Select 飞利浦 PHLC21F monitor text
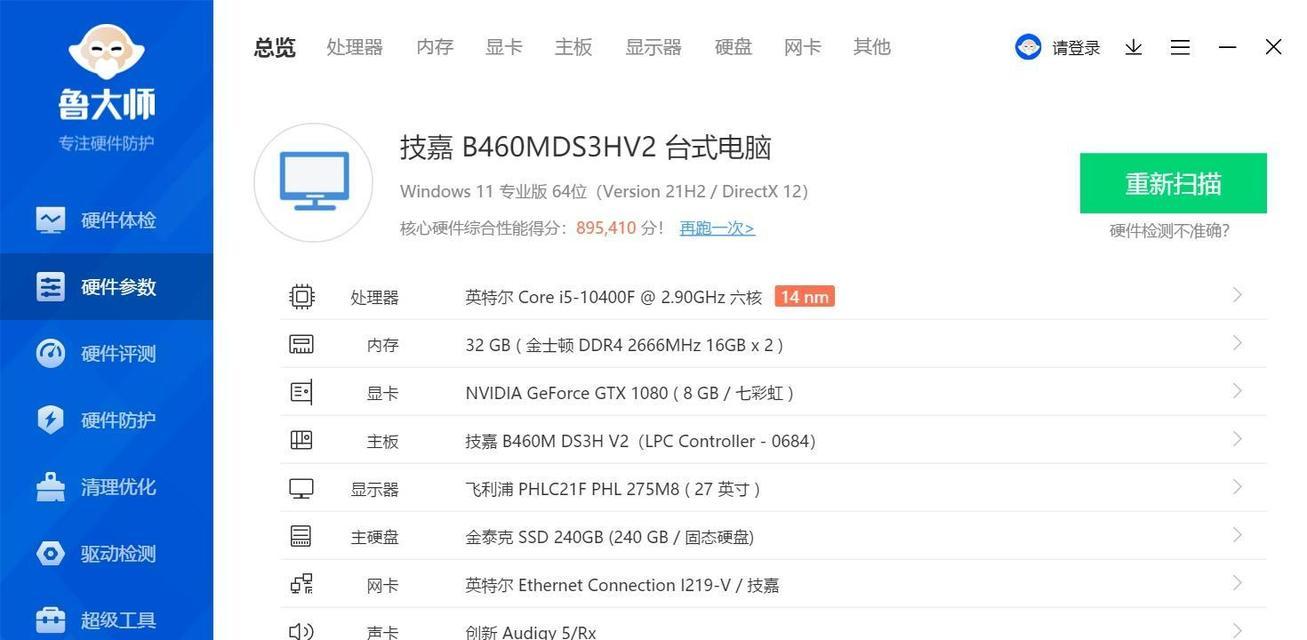The height and width of the screenshot is (640, 1307). click(x=613, y=489)
